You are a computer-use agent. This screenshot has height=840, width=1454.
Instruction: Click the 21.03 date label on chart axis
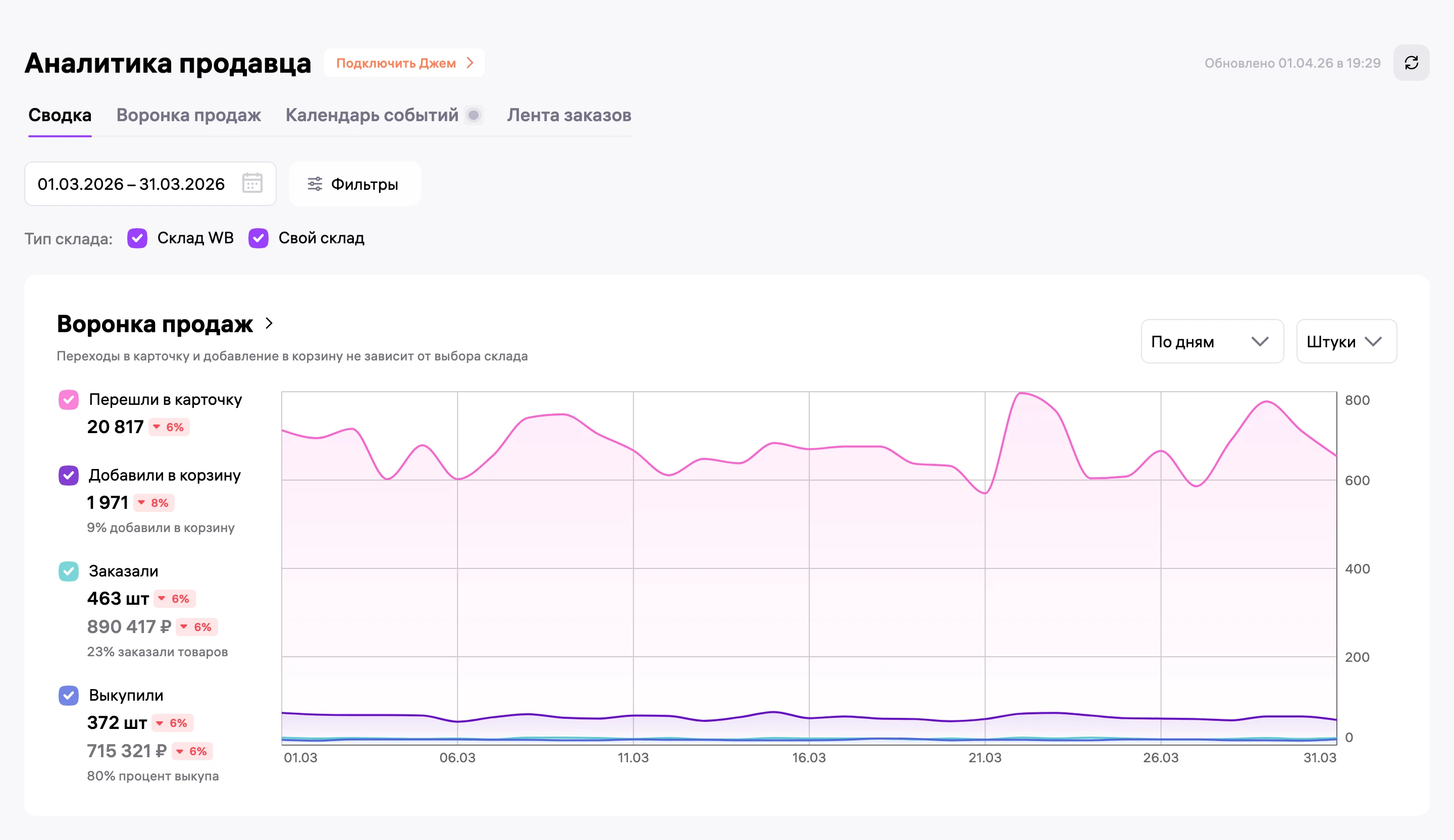click(985, 758)
